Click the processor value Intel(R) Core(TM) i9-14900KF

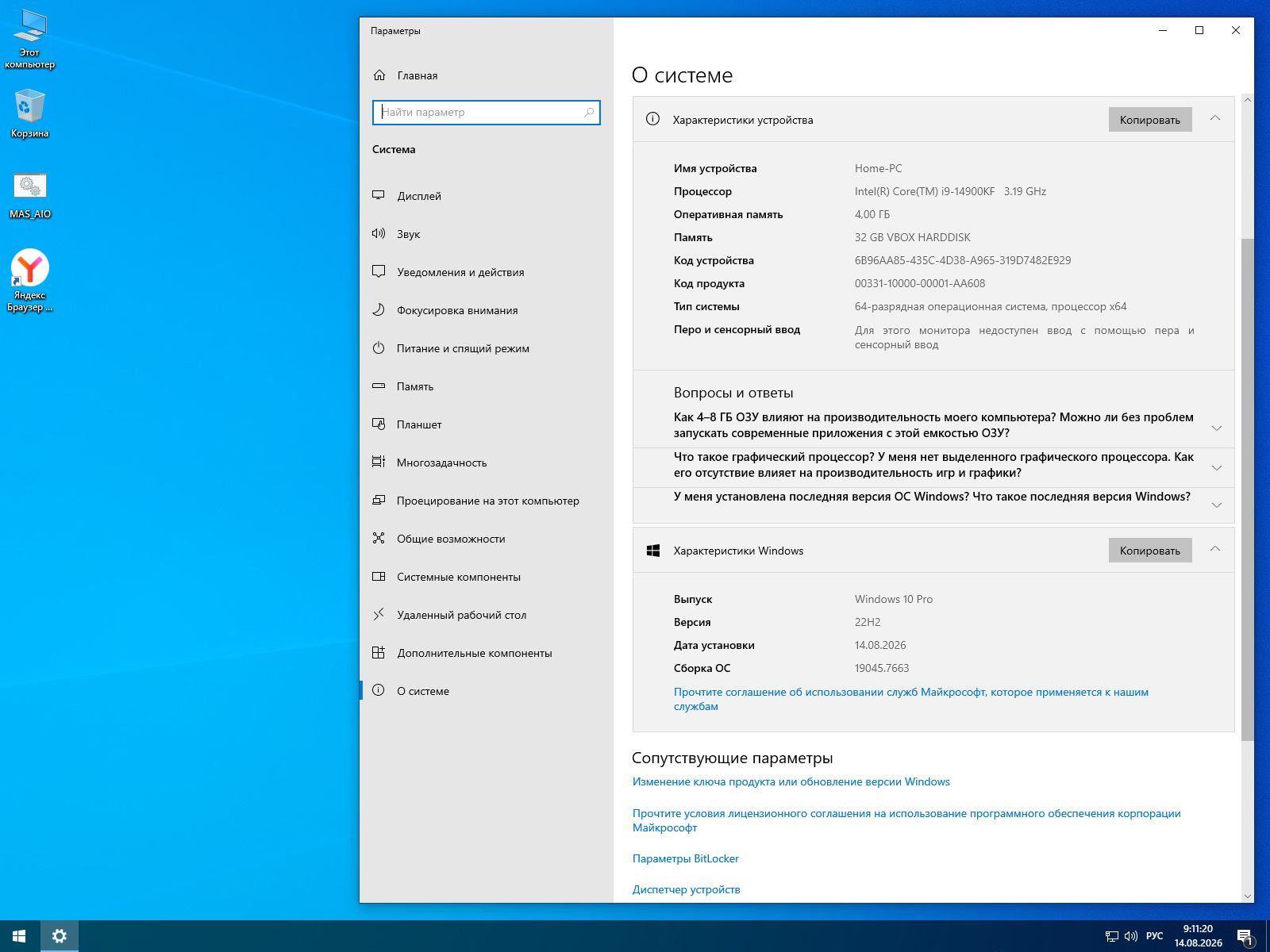pos(925,191)
